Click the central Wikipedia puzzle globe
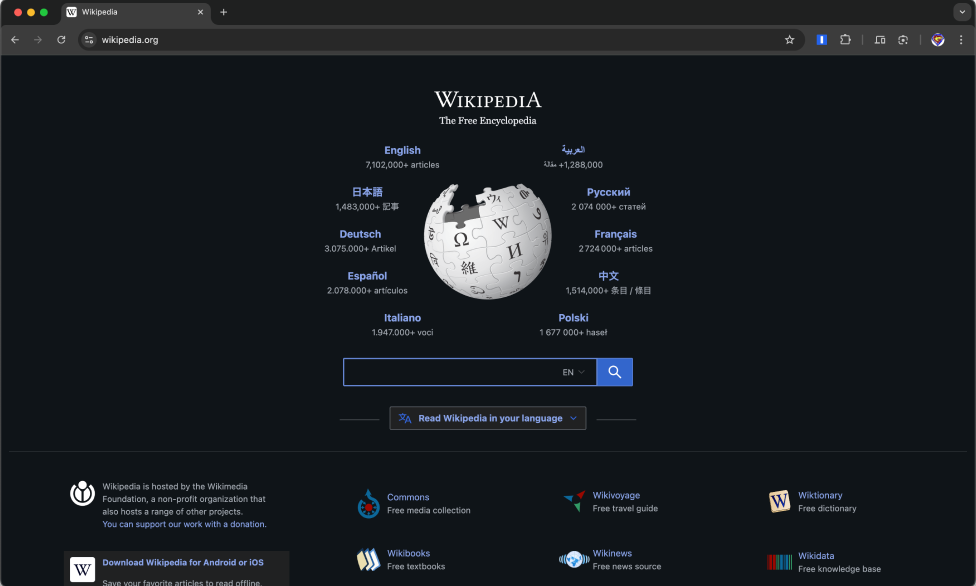This screenshot has width=976, height=586. [x=487, y=239]
